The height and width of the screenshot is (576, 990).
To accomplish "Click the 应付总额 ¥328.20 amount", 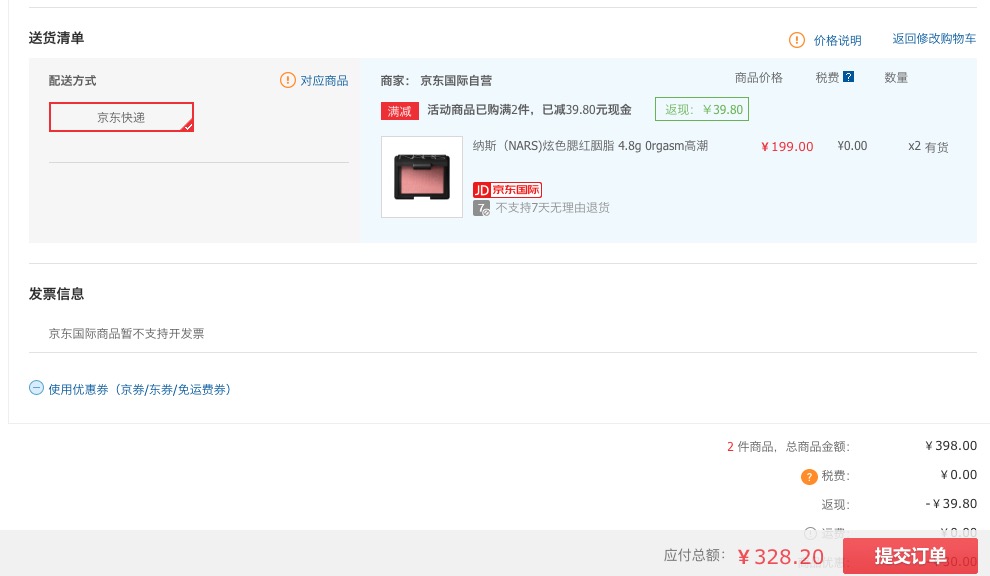I will (780, 556).
